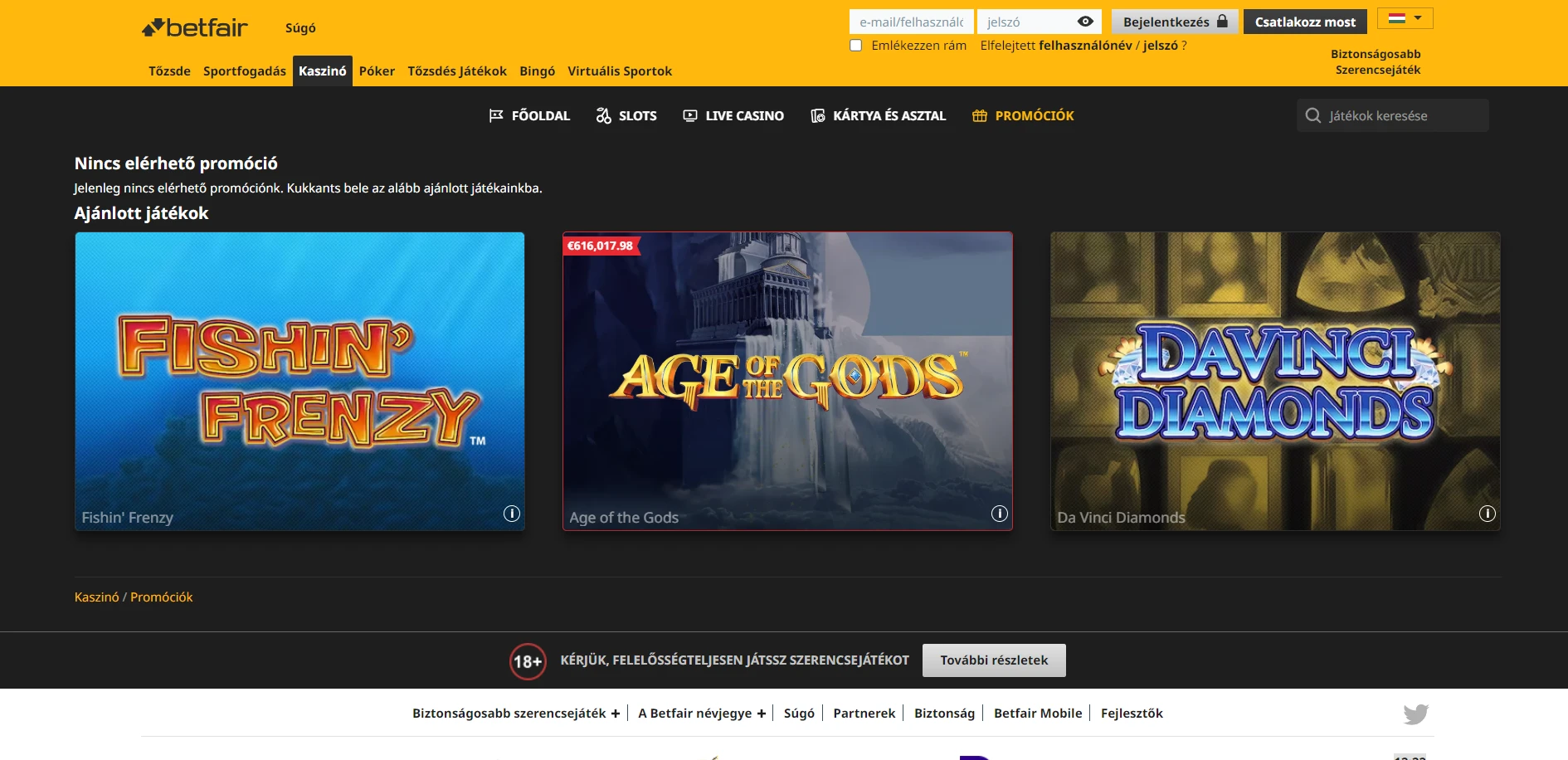Click the Promóciók gift icon
Image resolution: width=1568 pixels, height=760 pixels.
pos(980,116)
